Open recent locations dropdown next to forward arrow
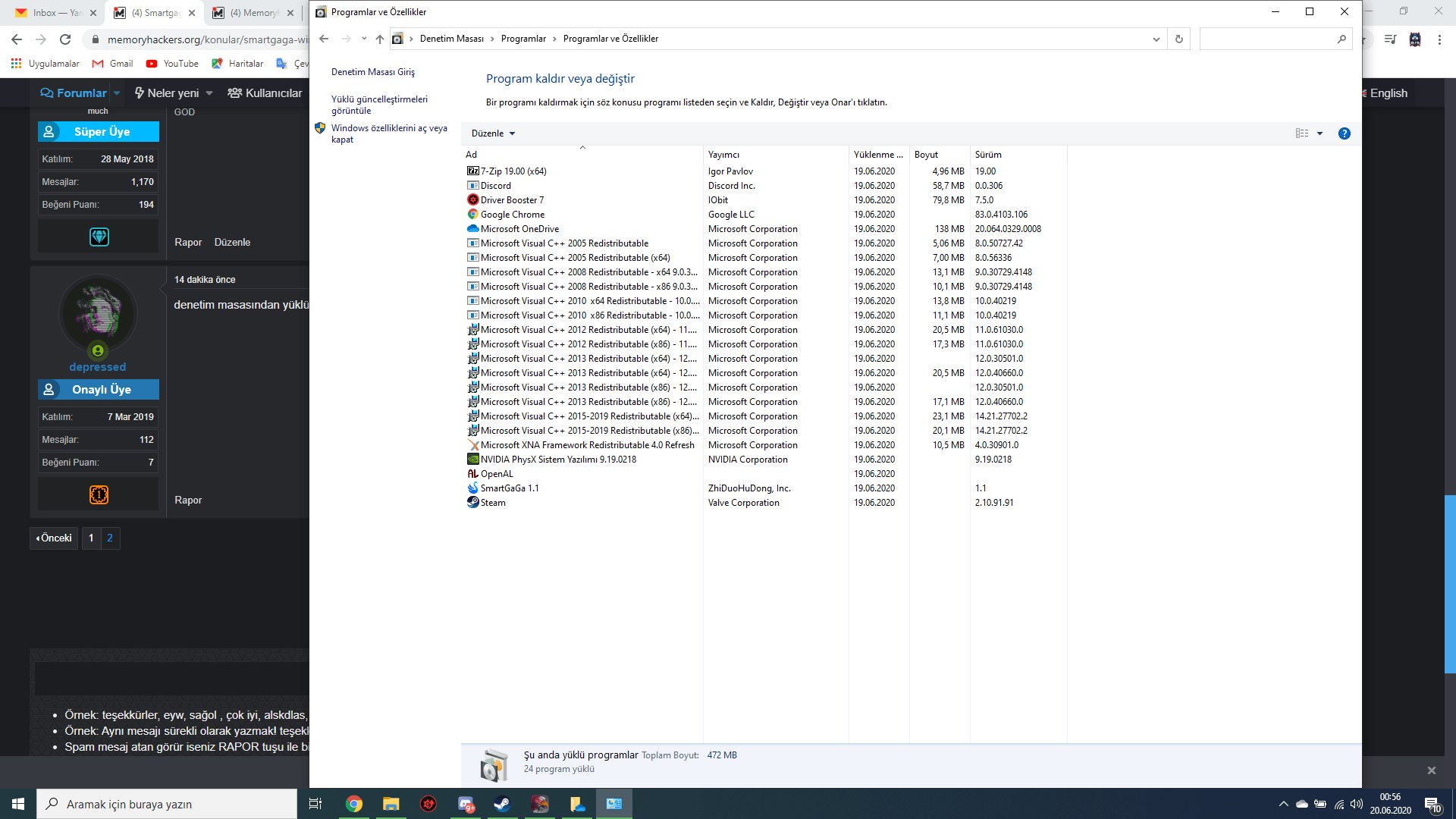This screenshot has height=819, width=1456. pyautogui.click(x=364, y=39)
